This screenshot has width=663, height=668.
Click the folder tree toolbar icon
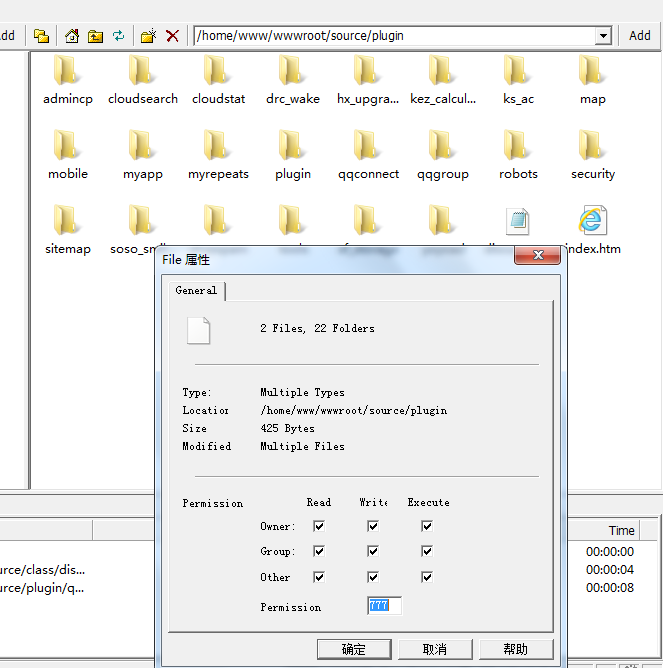click(x=41, y=36)
